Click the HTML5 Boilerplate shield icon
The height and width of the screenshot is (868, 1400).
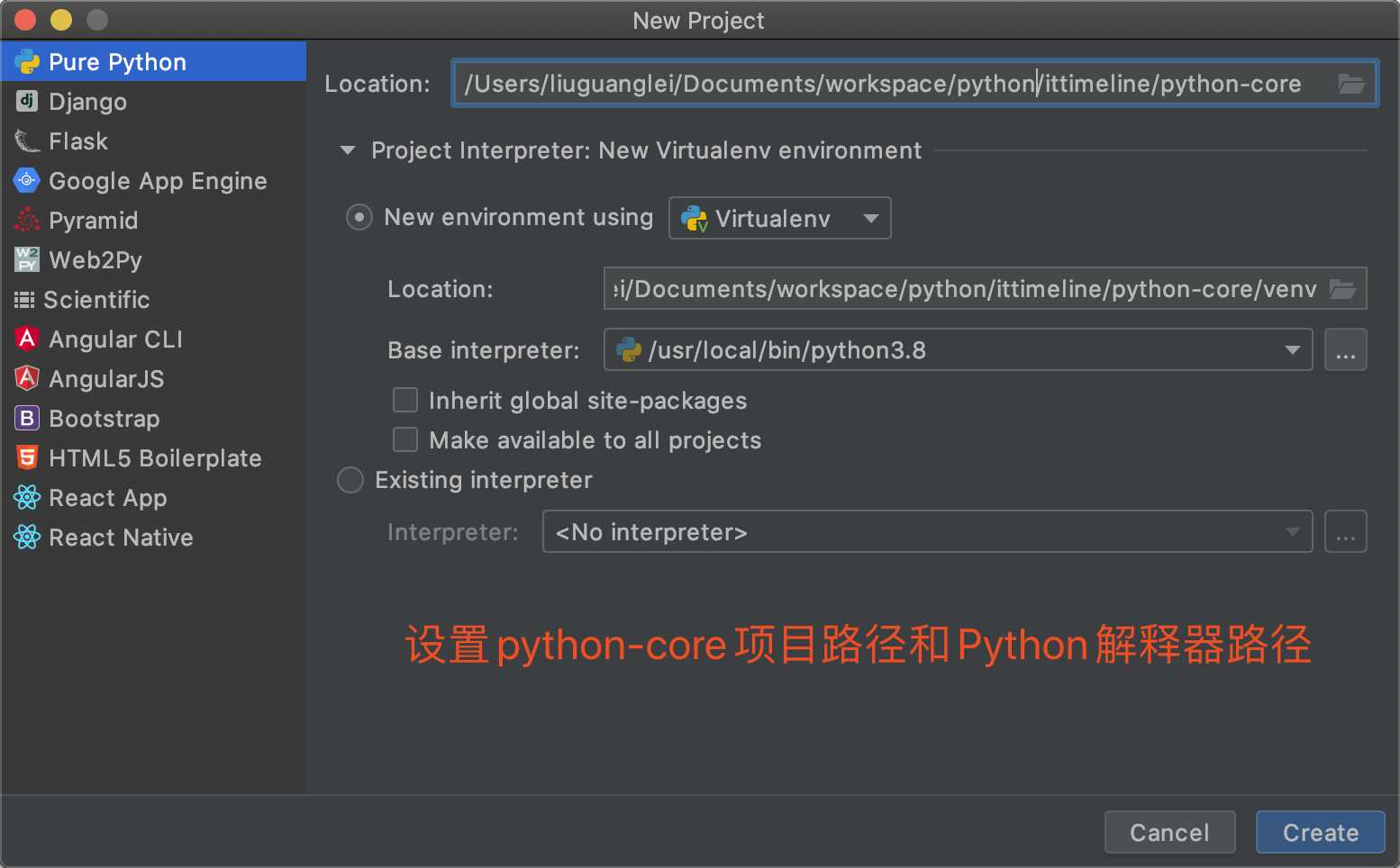click(x=27, y=457)
